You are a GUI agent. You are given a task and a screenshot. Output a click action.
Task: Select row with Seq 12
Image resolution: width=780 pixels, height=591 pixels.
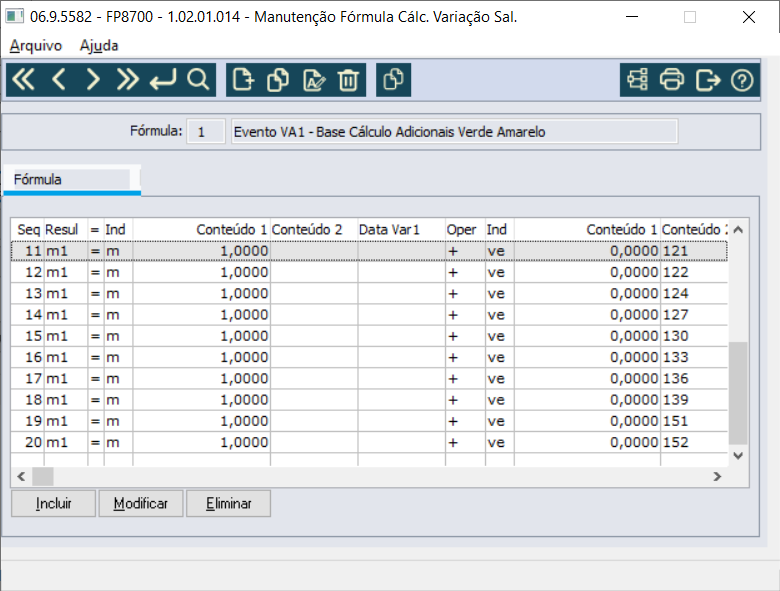coord(369,273)
